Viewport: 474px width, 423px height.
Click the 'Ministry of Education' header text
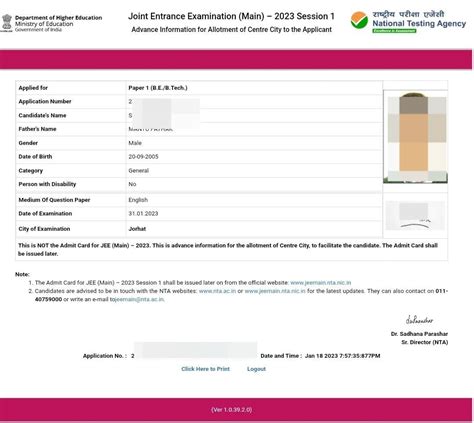44,24
